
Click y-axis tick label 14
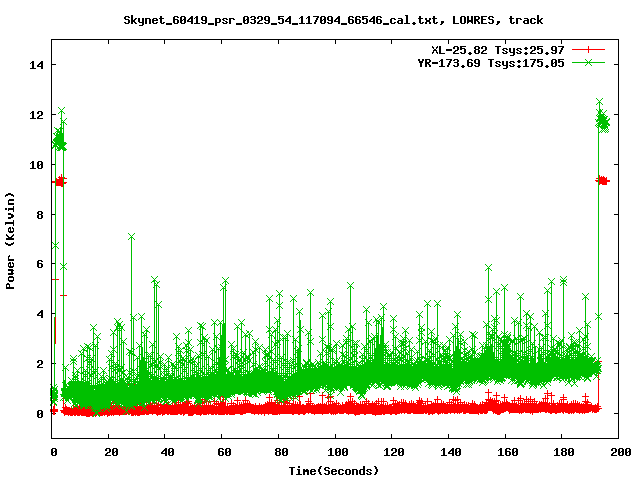click(x=37, y=65)
